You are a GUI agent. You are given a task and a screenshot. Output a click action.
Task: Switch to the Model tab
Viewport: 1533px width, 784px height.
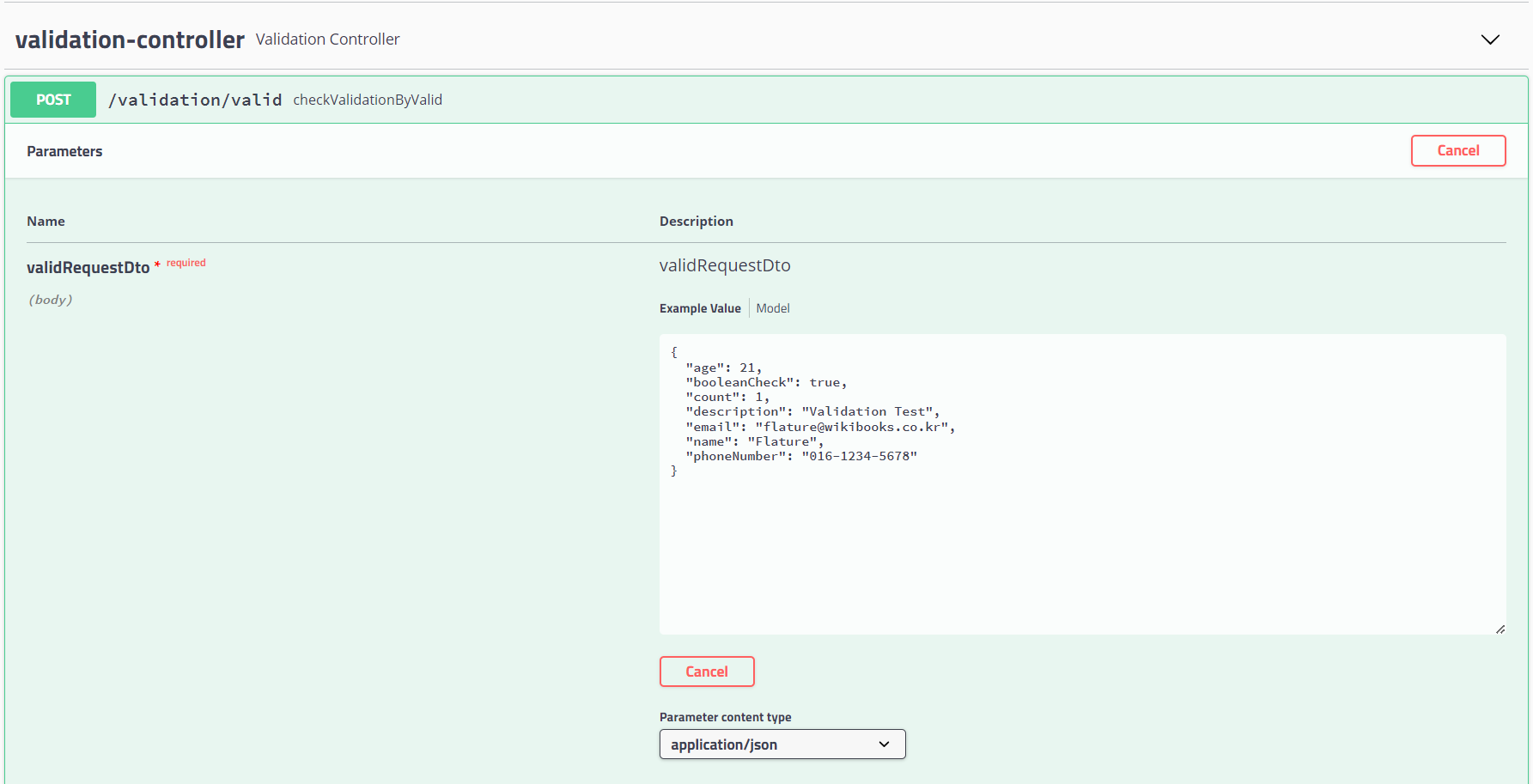pos(773,308)
